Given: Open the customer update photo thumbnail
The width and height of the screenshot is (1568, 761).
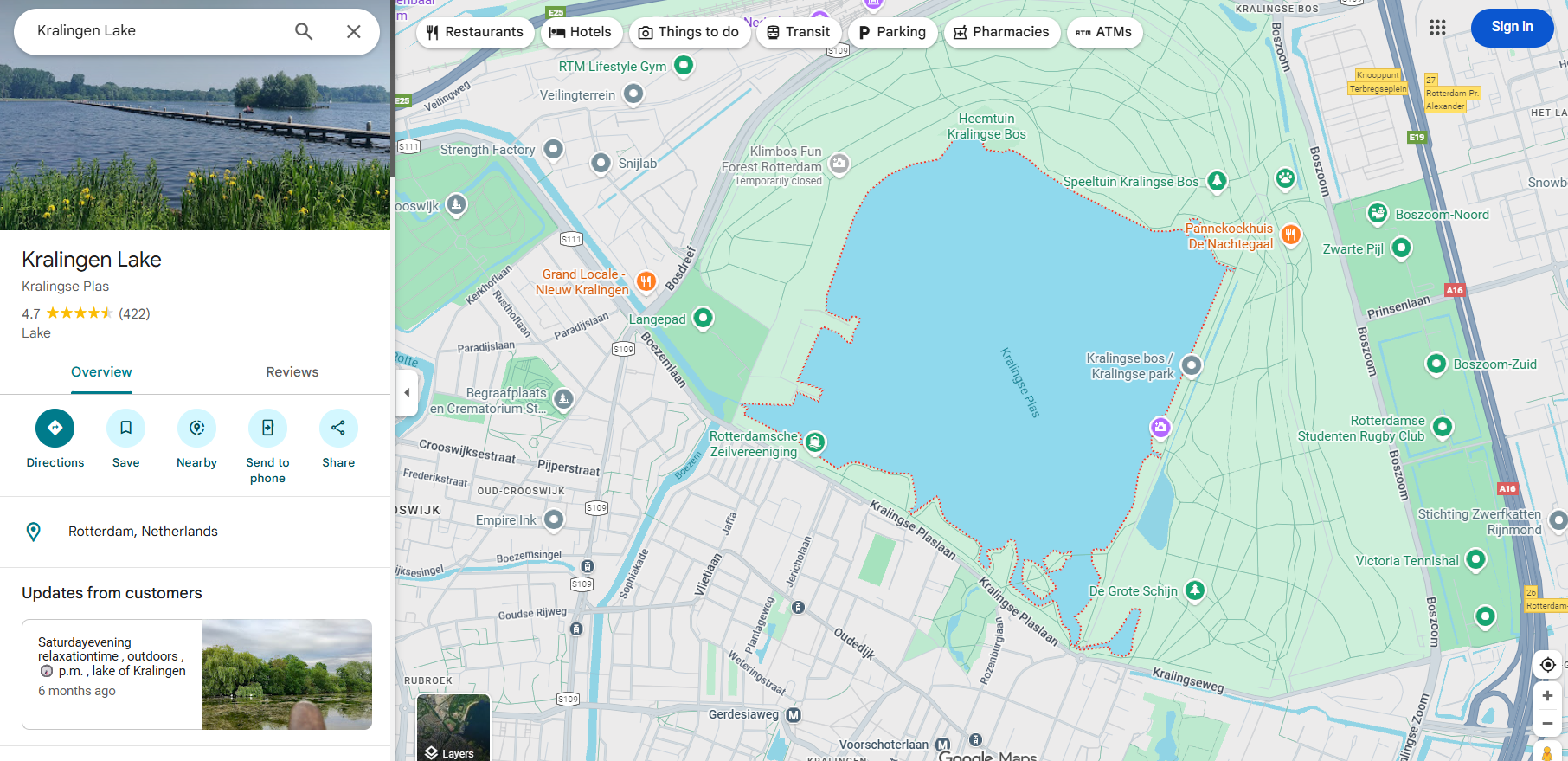Looking at the screenshot, I should point(286,674).
